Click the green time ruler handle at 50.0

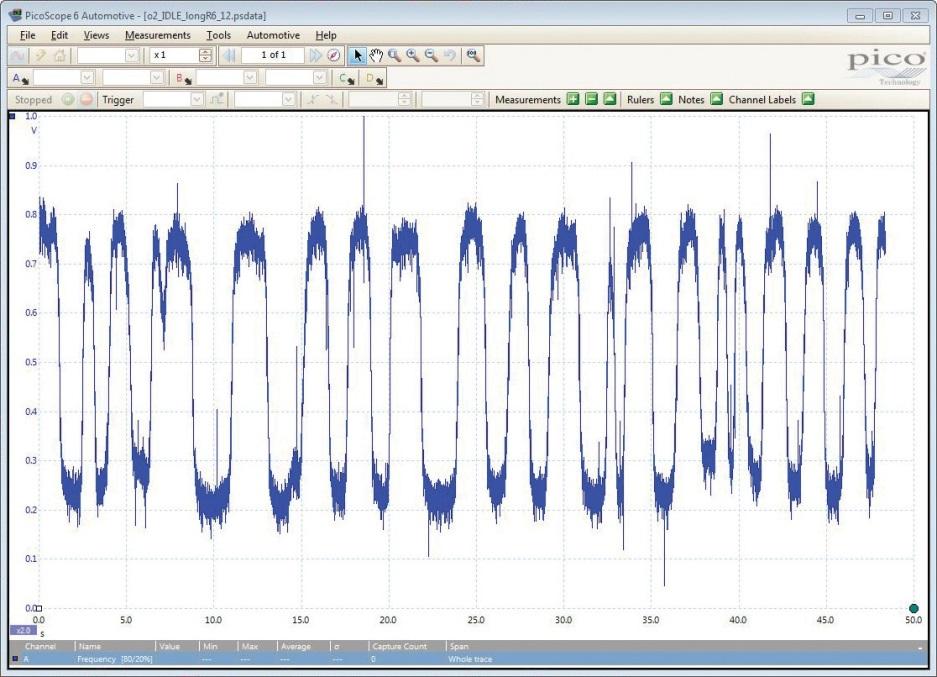[x=913, y=608]
